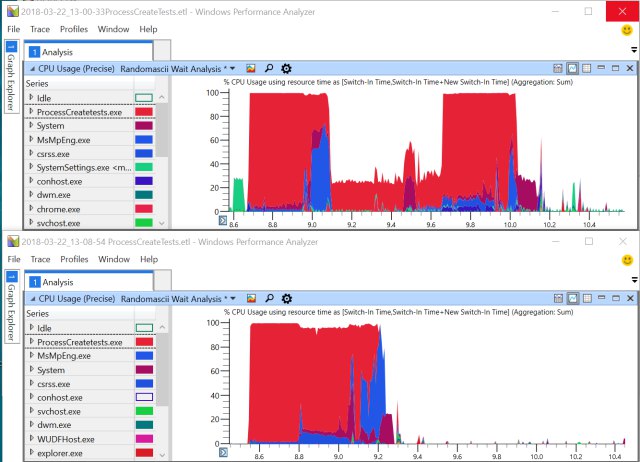Click the search magnifier in top window toolbar
The height and width of the screenshot is (462, 640).
point(269,68)
